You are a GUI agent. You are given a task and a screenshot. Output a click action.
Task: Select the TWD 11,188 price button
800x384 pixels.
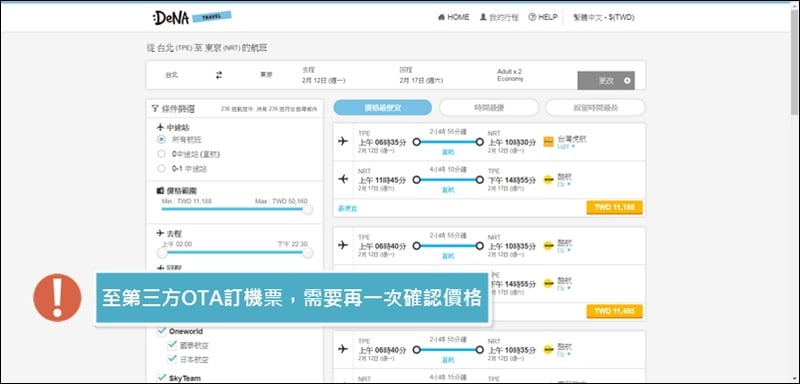pos(614,208)
